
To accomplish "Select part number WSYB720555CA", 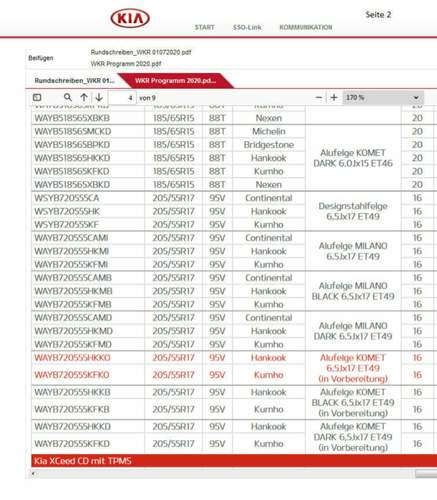I will click(67, 198).
